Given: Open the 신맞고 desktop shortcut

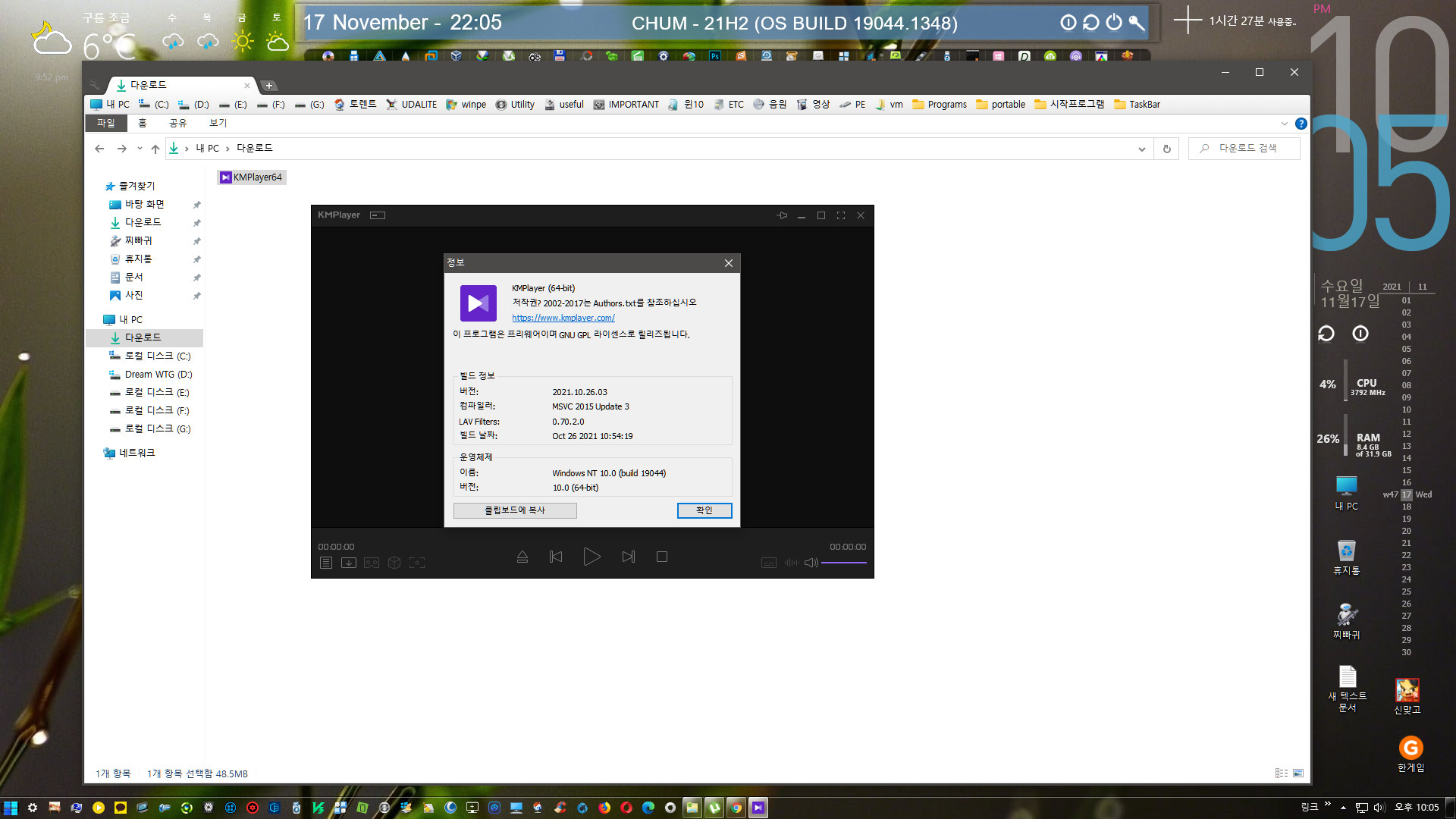Looking at the screenshot, I should pos(1407,696).
